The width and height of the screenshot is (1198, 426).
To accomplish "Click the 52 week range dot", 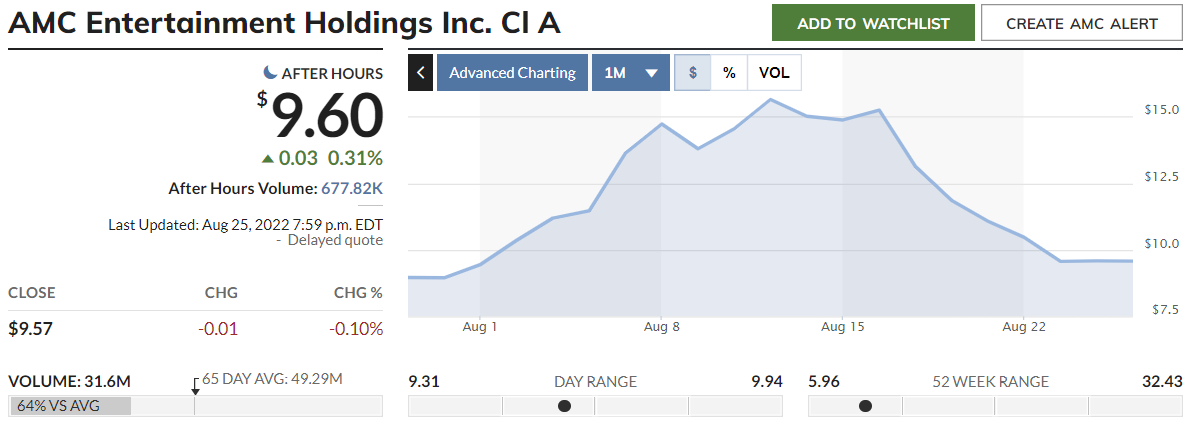I will [865, 406].
